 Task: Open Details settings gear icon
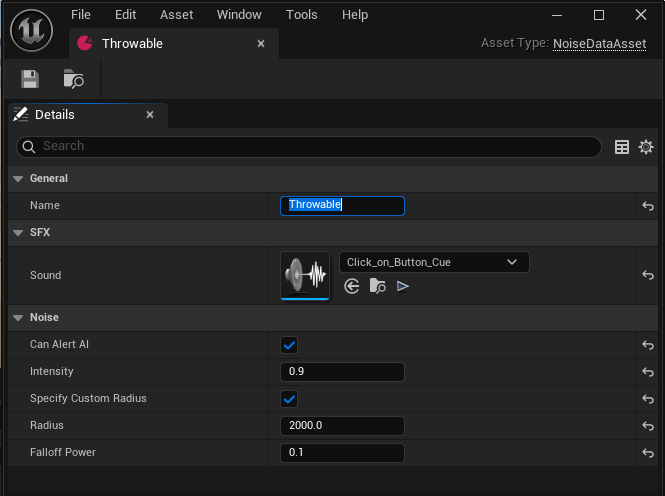pos(646,147)
